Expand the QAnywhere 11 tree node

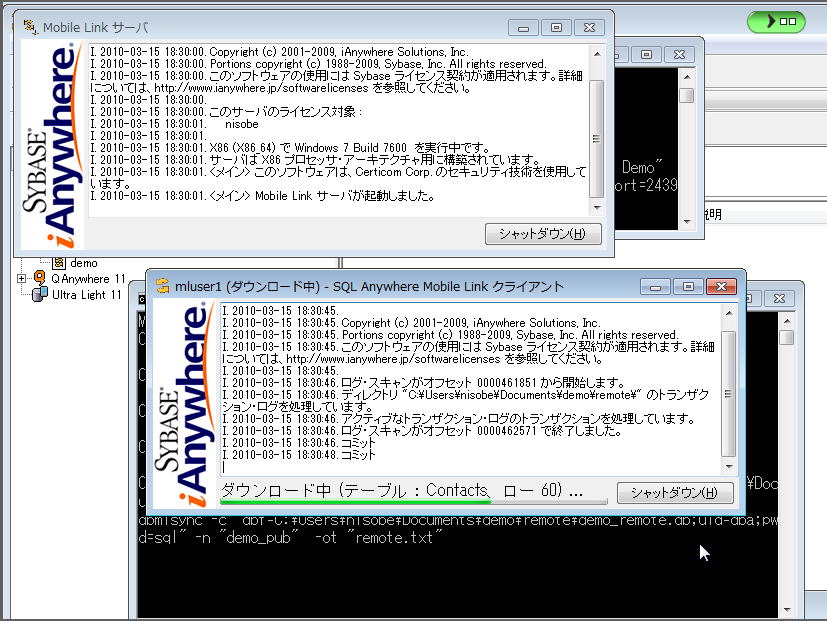(x=22, y=278)
